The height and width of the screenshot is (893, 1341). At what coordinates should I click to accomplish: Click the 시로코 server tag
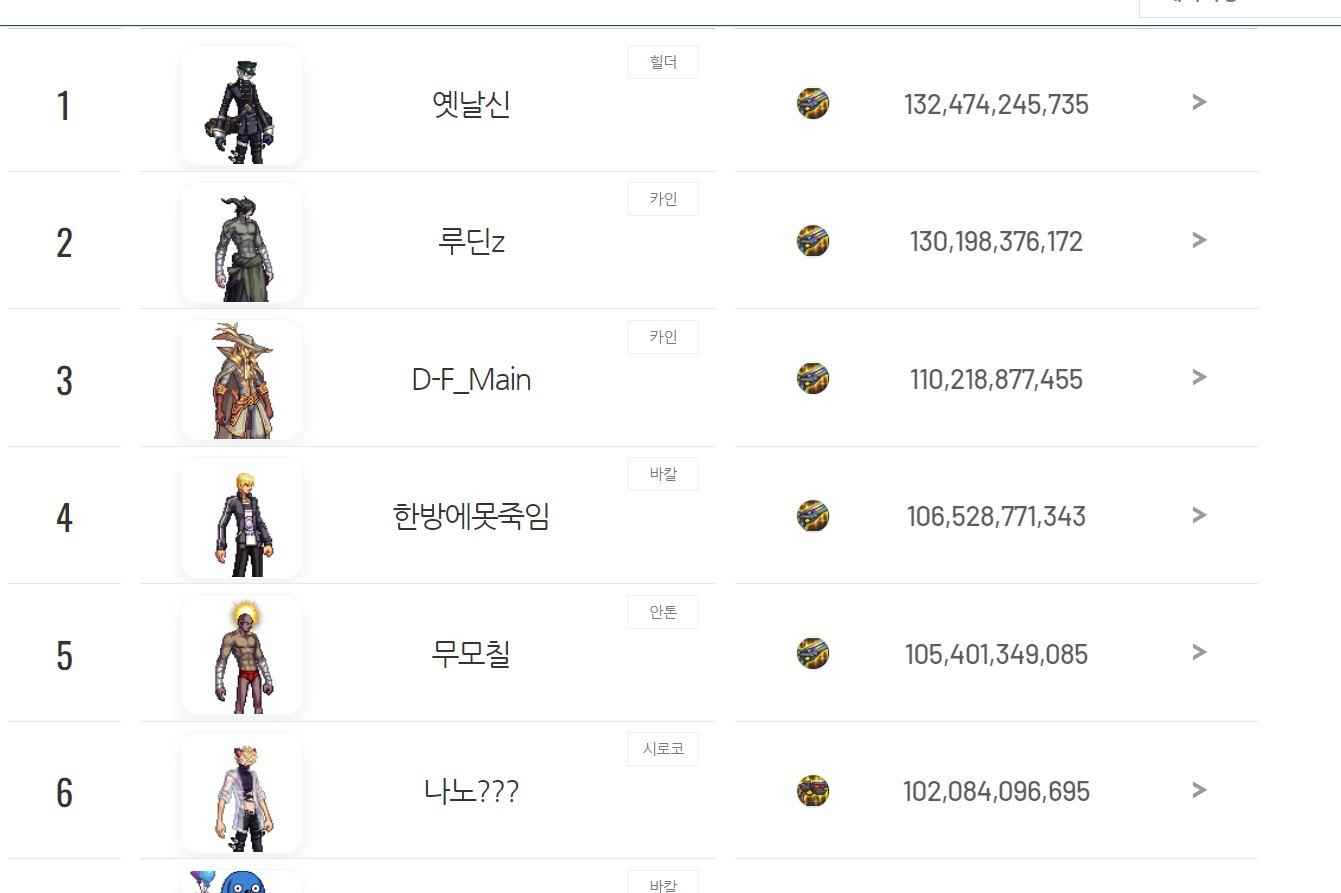(x=663, y=749)
